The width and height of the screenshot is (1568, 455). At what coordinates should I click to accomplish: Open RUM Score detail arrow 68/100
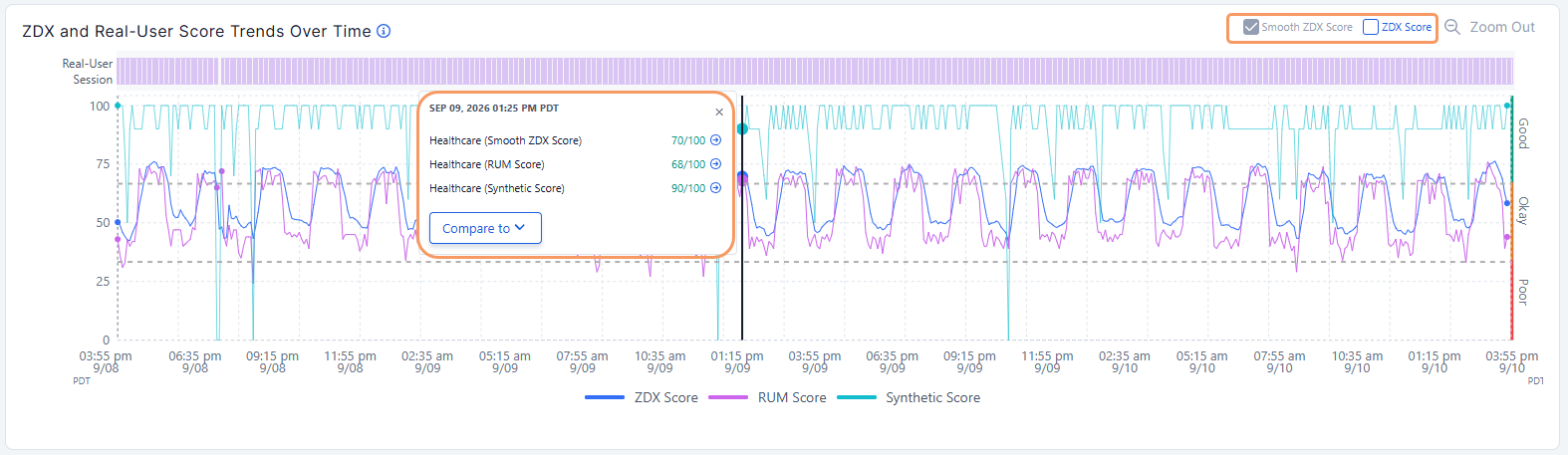[x=715, y=164]
